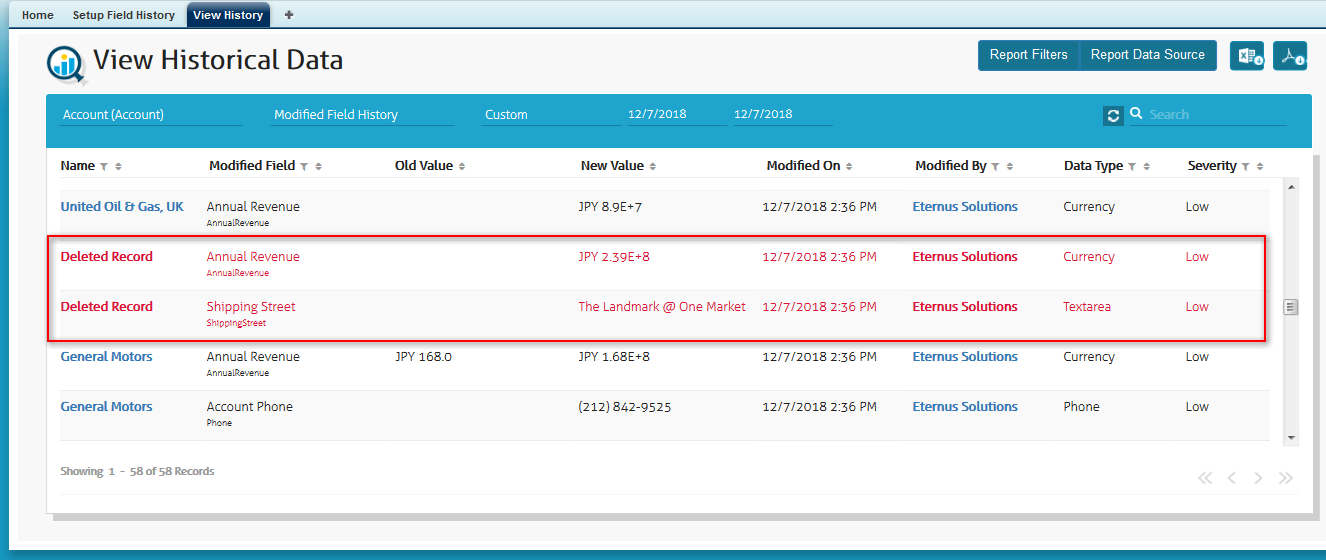The width and height of the screenshot is (1326, 560).
Task: Click the Modified Field column filter icon
Action: click(304, 167)
